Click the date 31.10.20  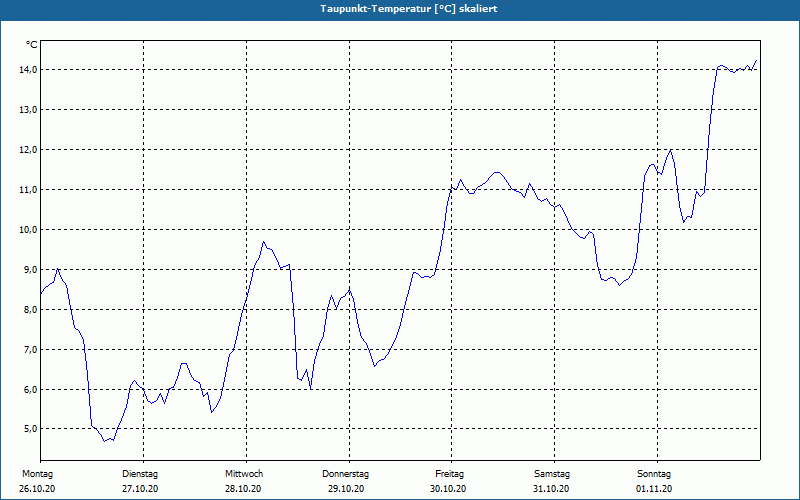click(x=551, y=489)
